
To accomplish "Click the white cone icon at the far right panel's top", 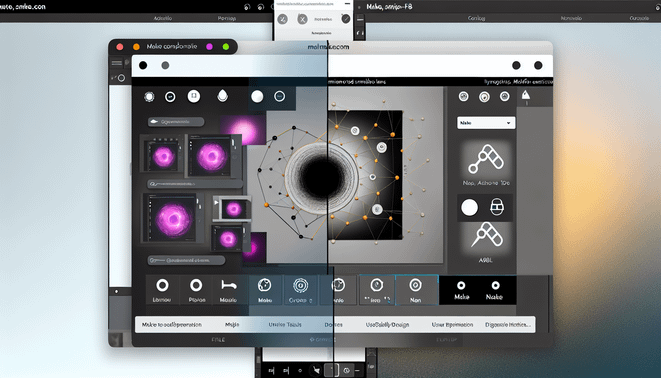I will [x=526, y=95].
